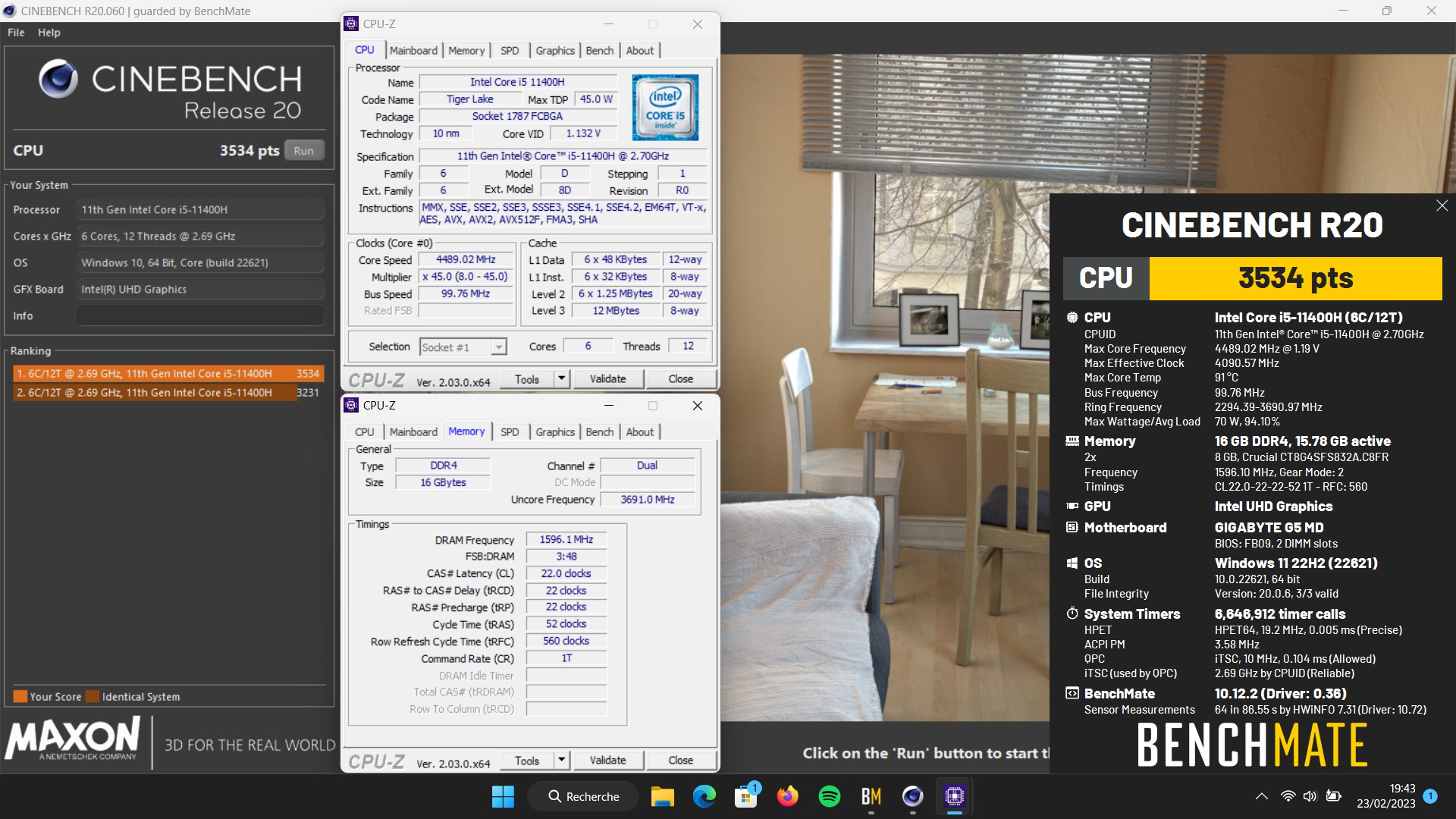This screenshot has width=1456, height=819.
Task: Click the Cinebench logo in title bar
Action: 9,11
